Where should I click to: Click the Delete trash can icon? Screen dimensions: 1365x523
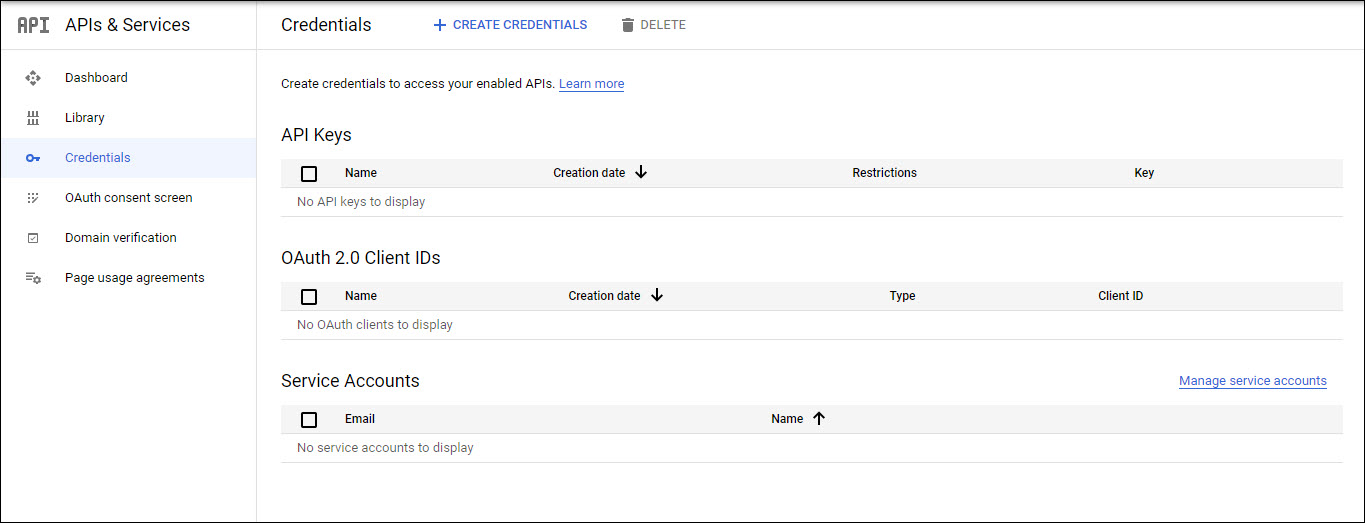tap(628, 25)
